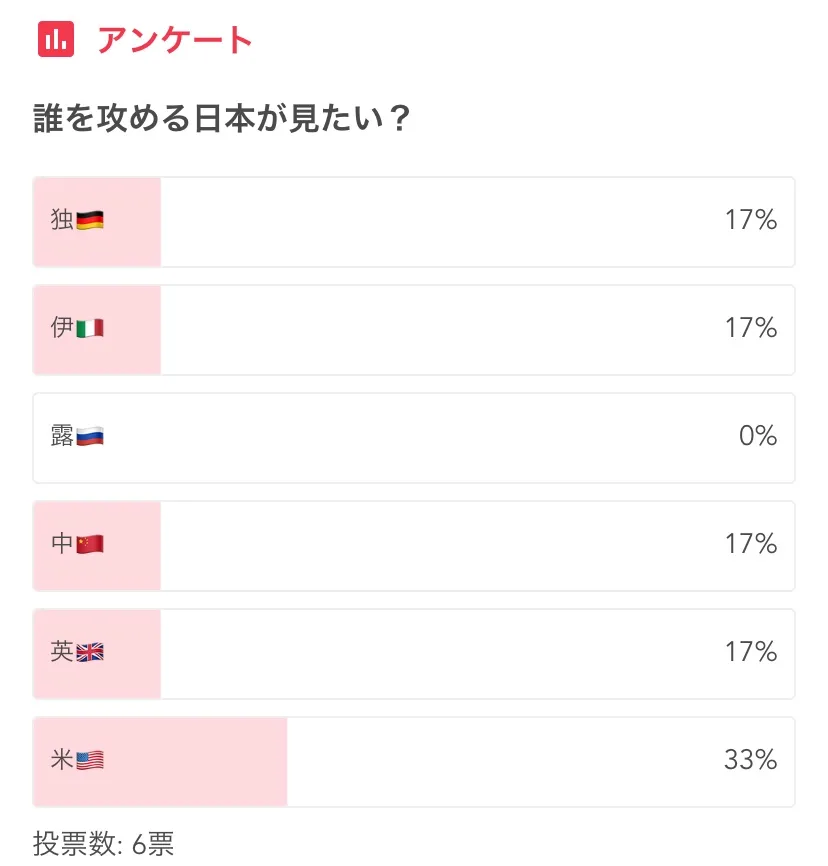Click the 17% result for 独

pos(751,221)
